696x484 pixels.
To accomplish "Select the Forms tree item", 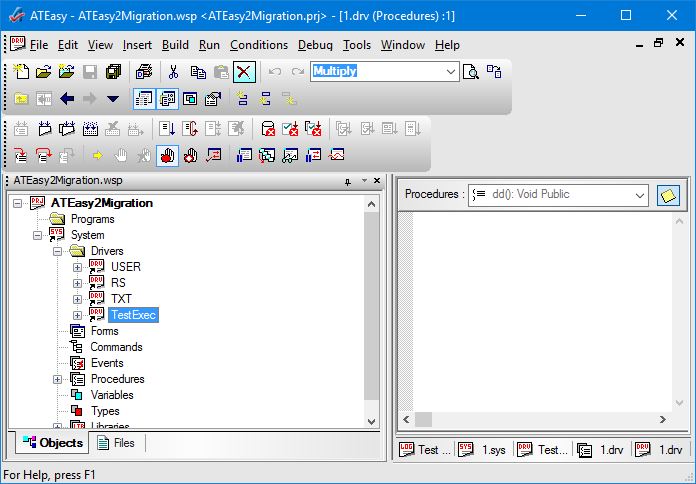I will [x=104, y=331].
